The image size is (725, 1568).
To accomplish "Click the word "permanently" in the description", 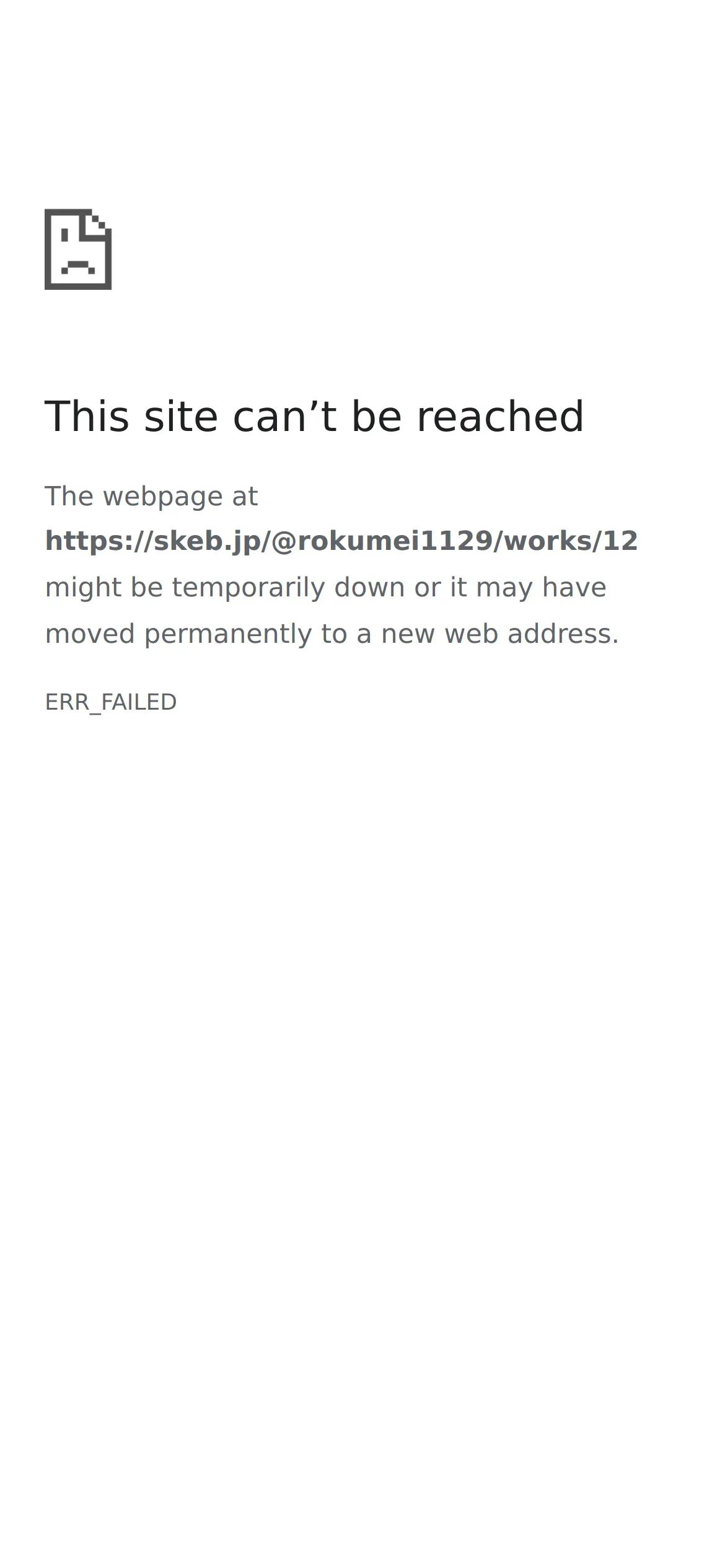I will (x=227, y=634).
